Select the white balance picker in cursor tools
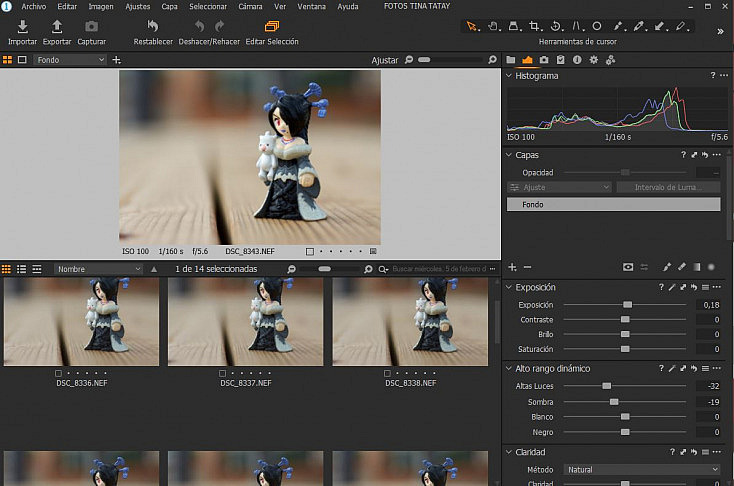Image resolution: width=734 pixels, height=486 pixels. click(x=639, y=26)
